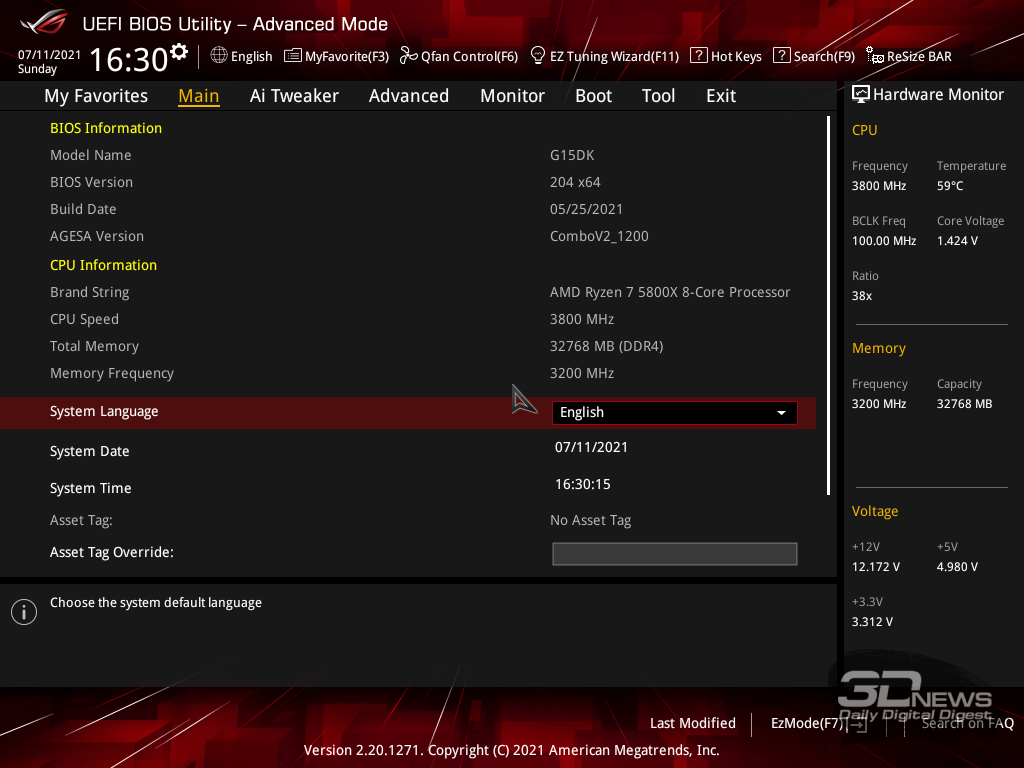Image resolution: width=1024 pixels, height=768 pixels.
Task: Select System Time value 16:30:15
Action: pyautogui.click(x=583, y=485)
